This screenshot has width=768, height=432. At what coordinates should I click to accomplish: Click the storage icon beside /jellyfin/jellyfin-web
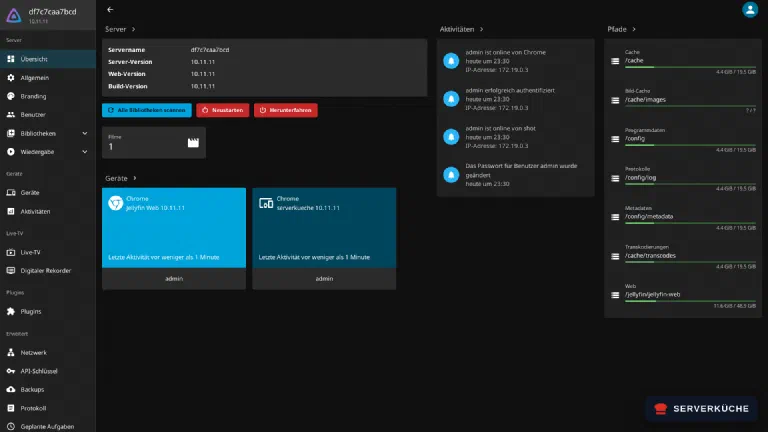[615, 295]
